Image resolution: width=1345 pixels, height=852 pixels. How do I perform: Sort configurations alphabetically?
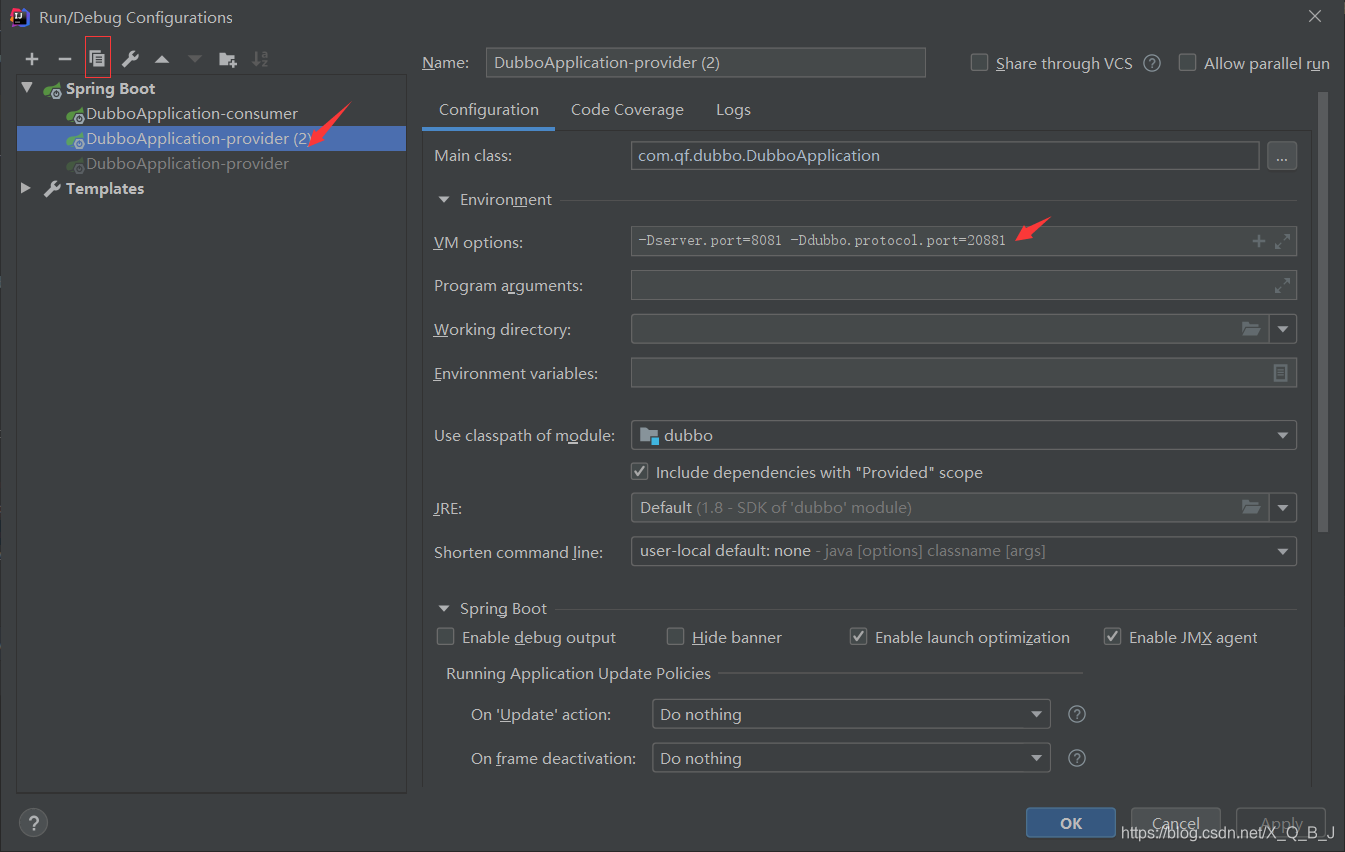click(x=260, y=60)
